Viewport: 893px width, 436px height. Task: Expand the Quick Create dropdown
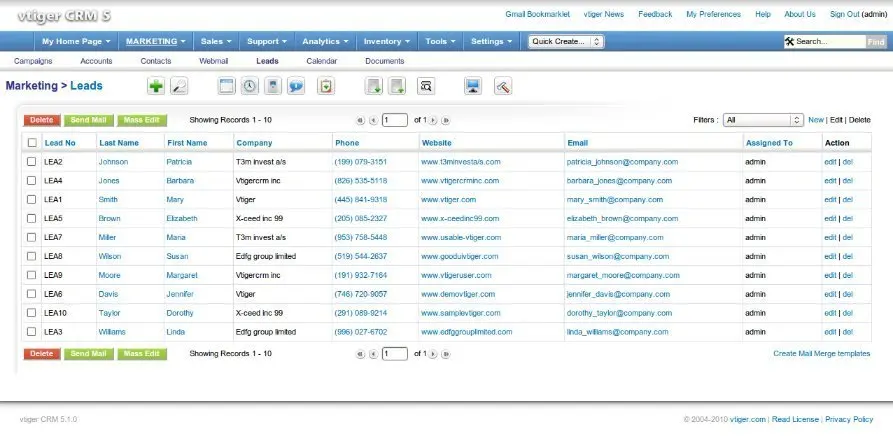pos(566,42)
